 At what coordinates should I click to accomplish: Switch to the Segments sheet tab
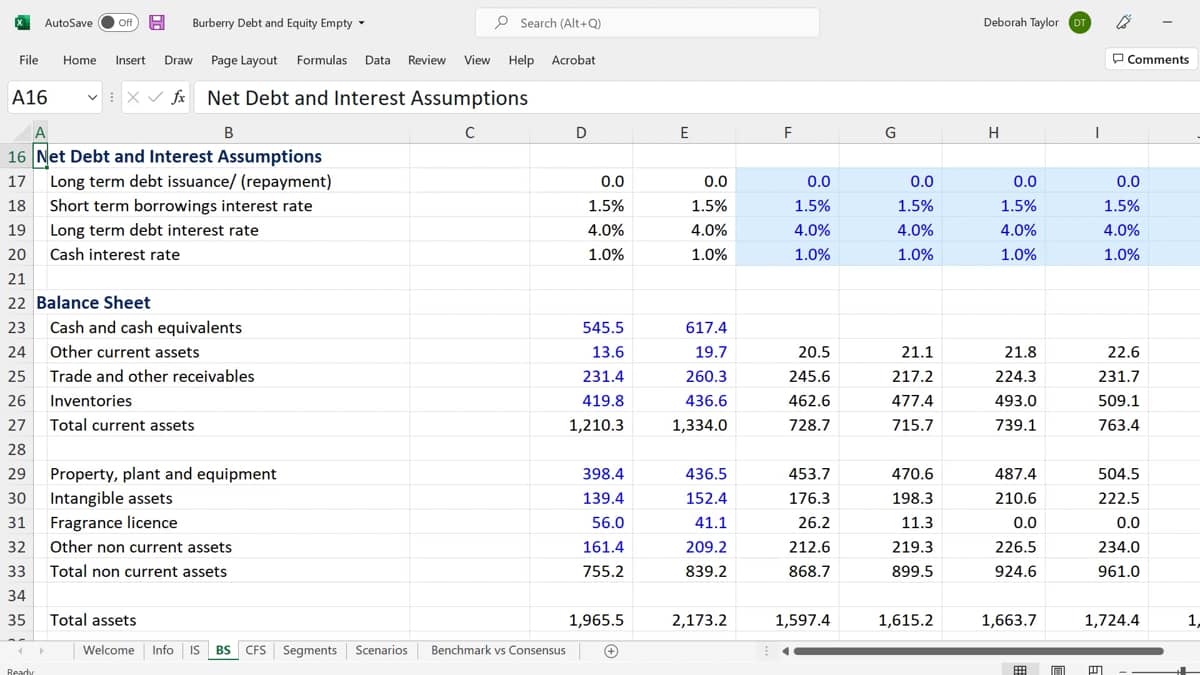310,650
